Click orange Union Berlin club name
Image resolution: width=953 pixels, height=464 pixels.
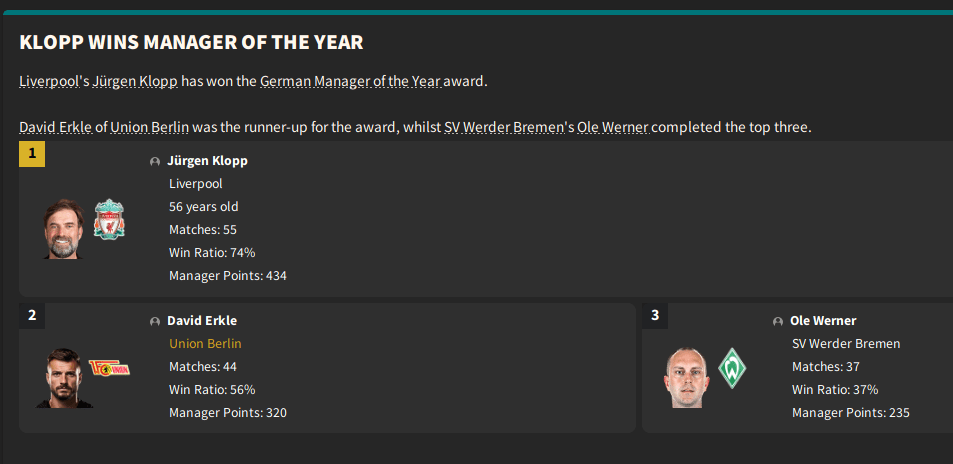point(205,344)
